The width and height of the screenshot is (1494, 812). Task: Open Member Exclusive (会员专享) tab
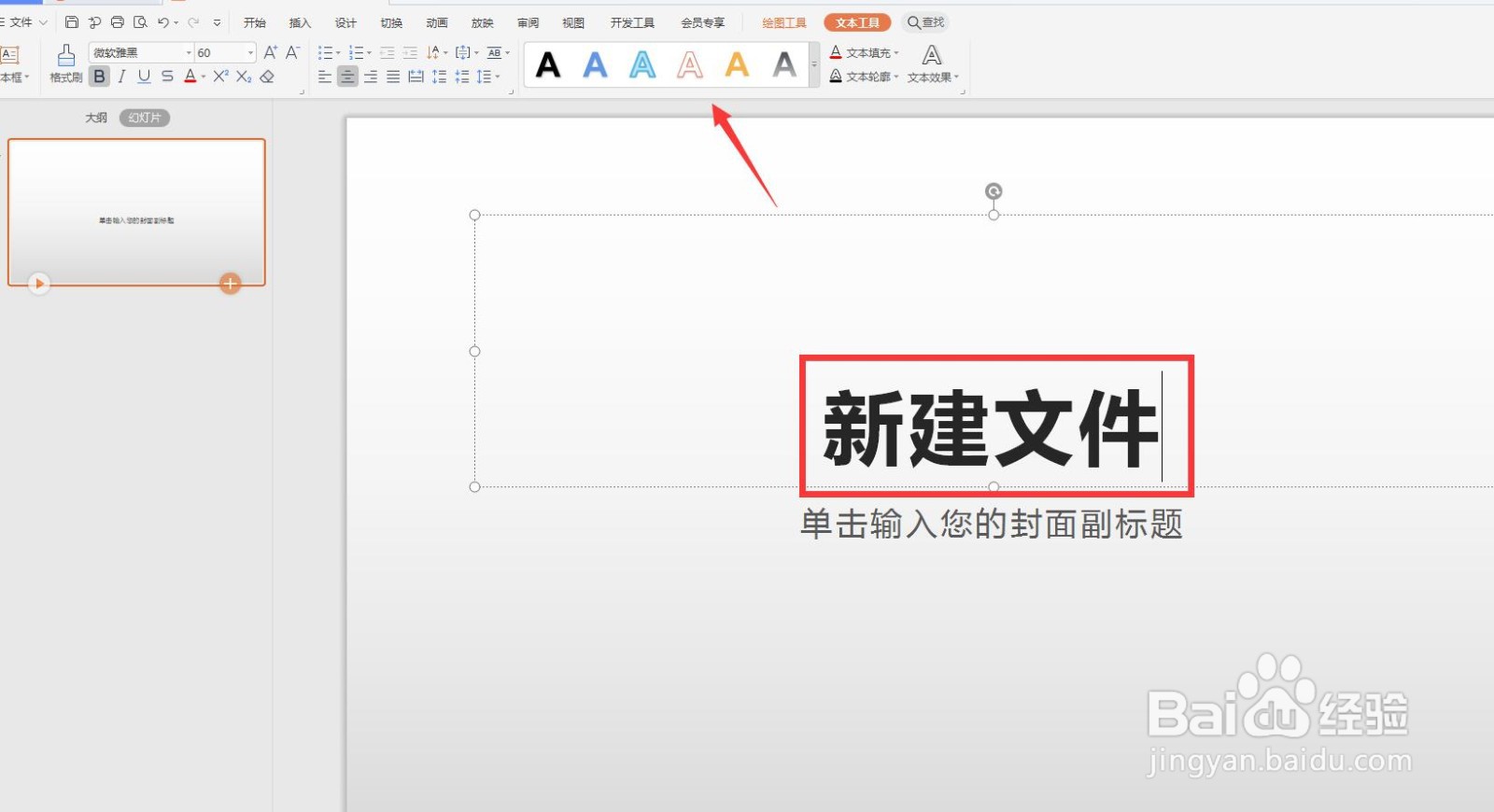pos(702,22)
